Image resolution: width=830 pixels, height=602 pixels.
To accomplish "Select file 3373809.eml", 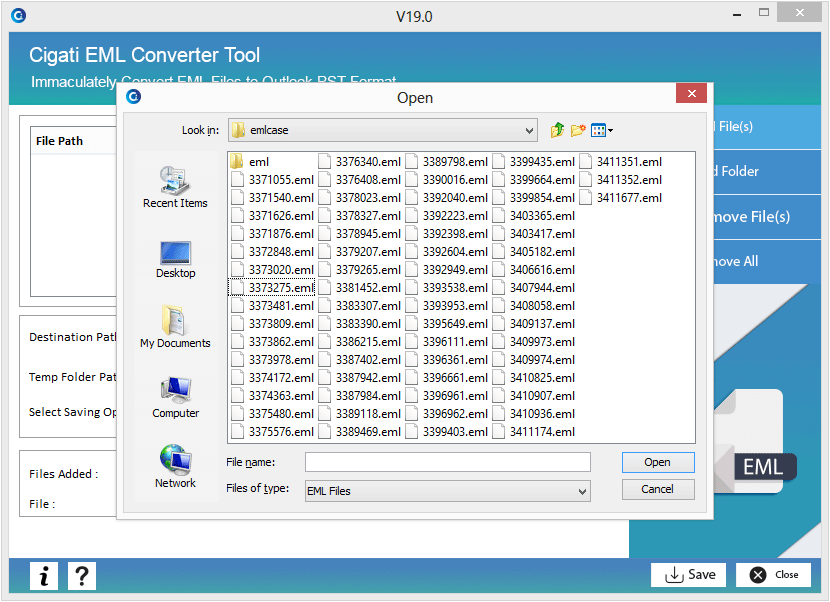I will 273,324.
